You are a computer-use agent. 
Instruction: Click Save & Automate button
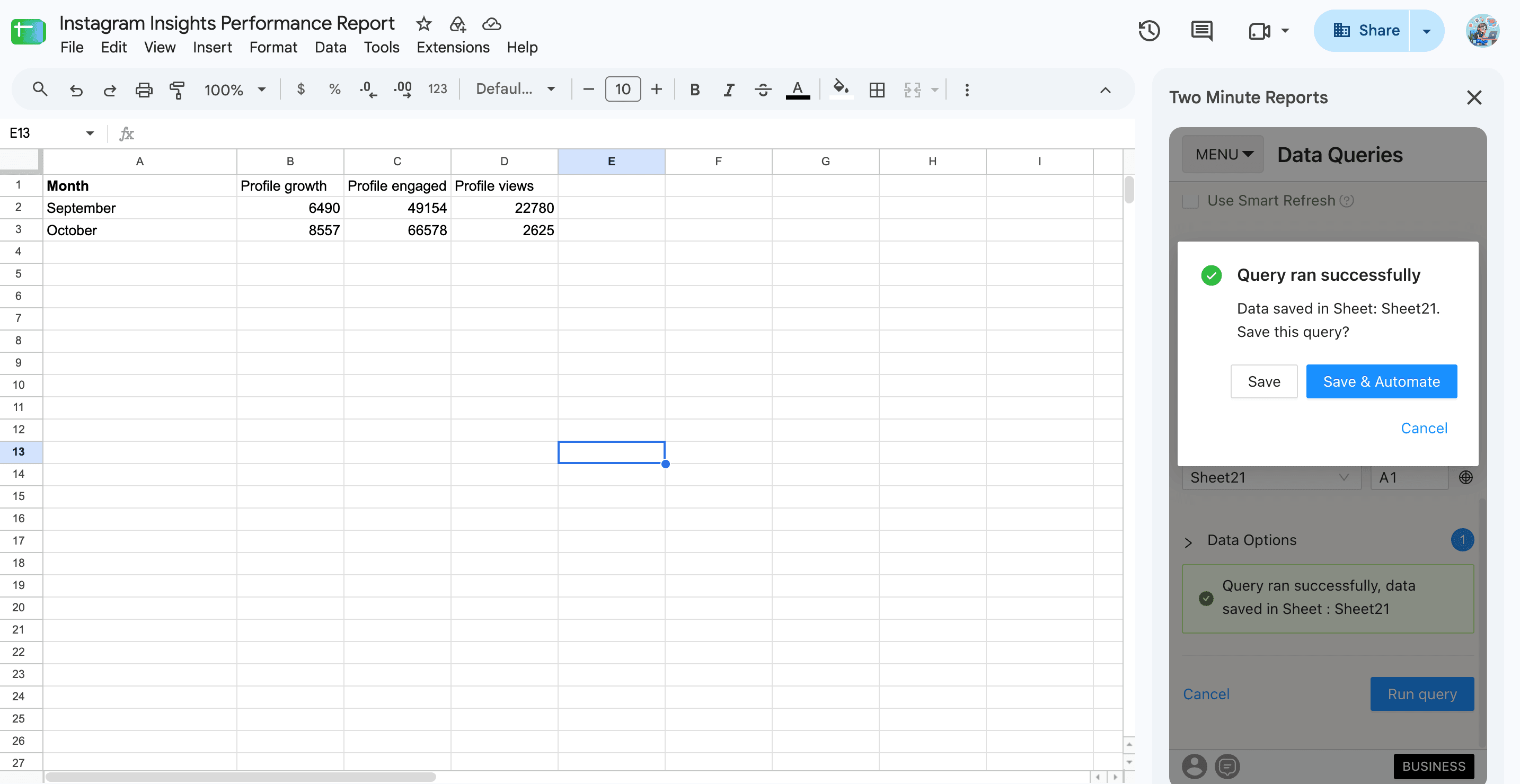tap(1381, 382)
